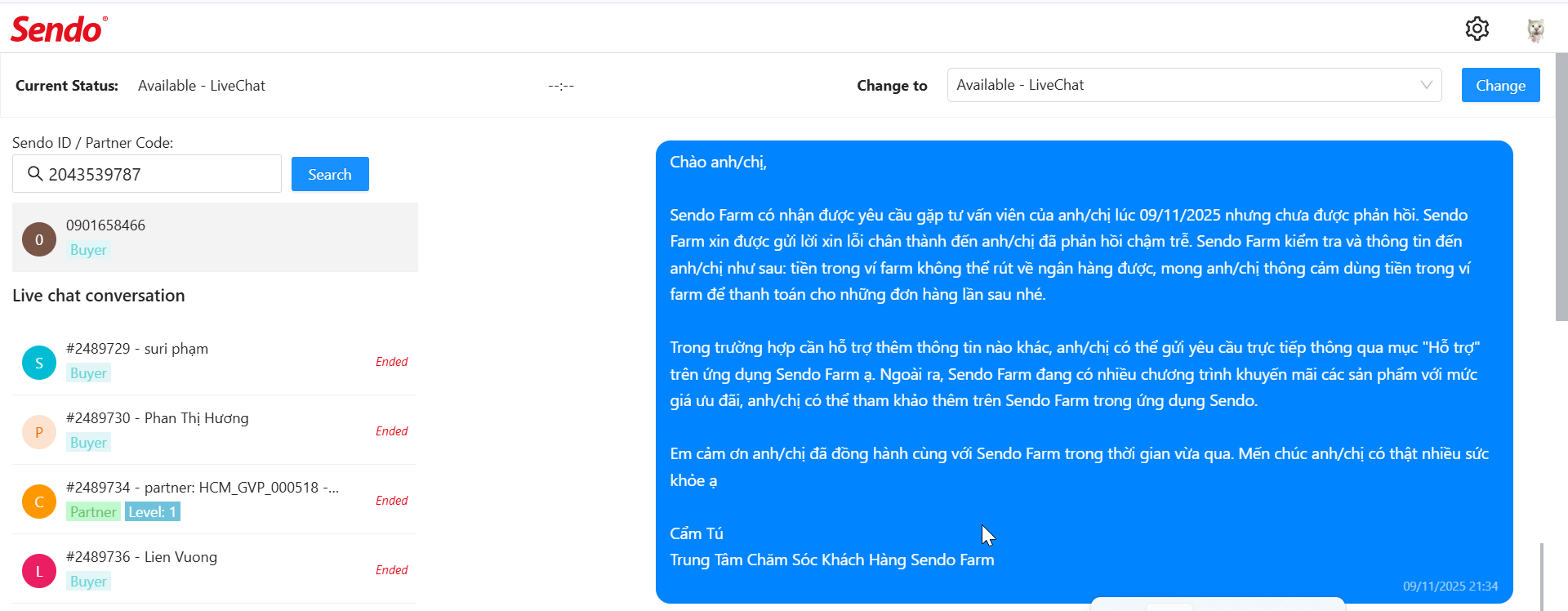1568x611 pixels.
Task: Click Ended status of Lien Vuong chat
Action: click(391, 570)
